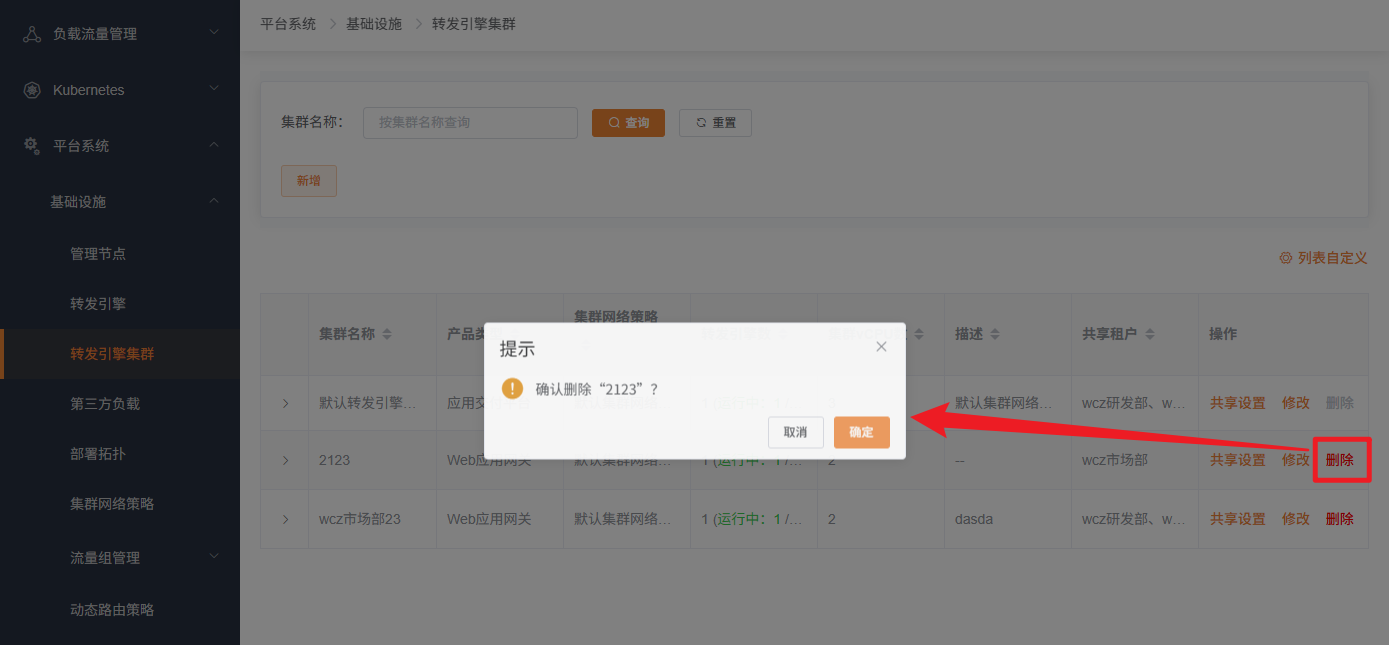Click 修改 for 默认转发引擎 row
1389x645 pixels.
[x=1296, y=403]
